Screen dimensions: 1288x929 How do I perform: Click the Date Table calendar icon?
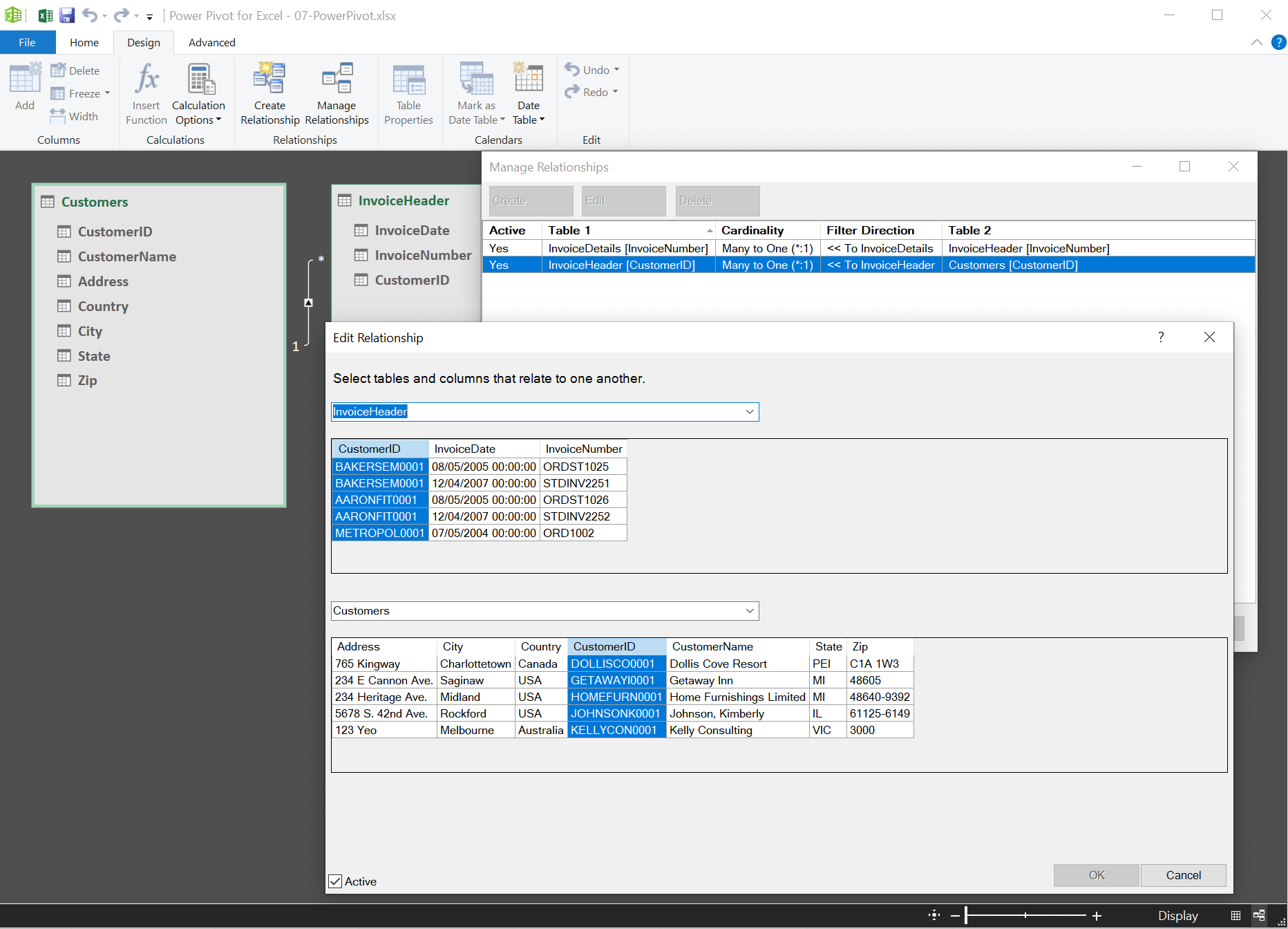[x=529, y=77]
